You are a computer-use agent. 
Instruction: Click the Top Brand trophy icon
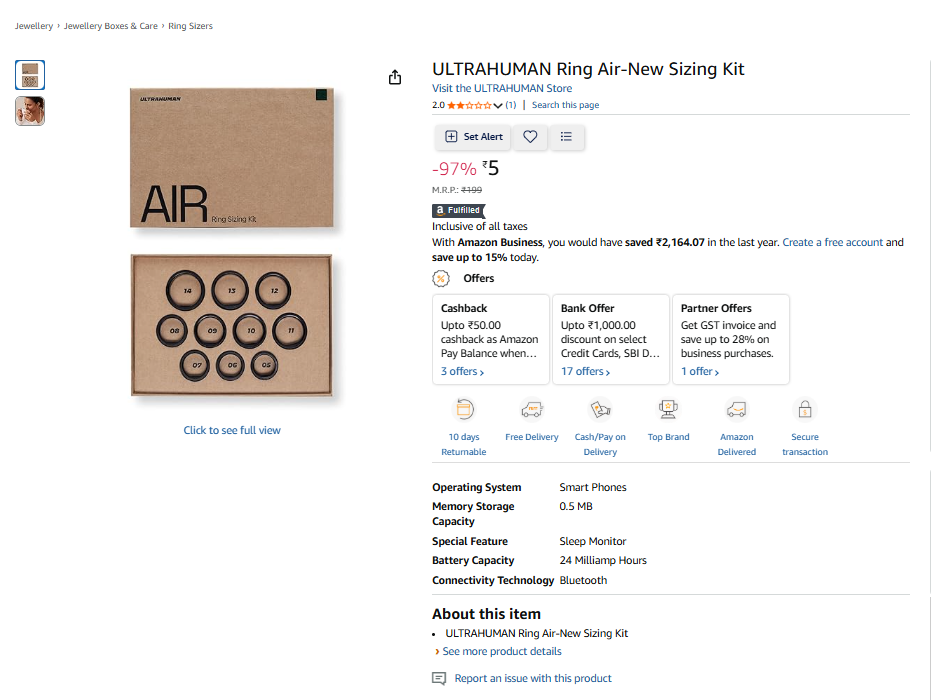(x=668, y=409)
